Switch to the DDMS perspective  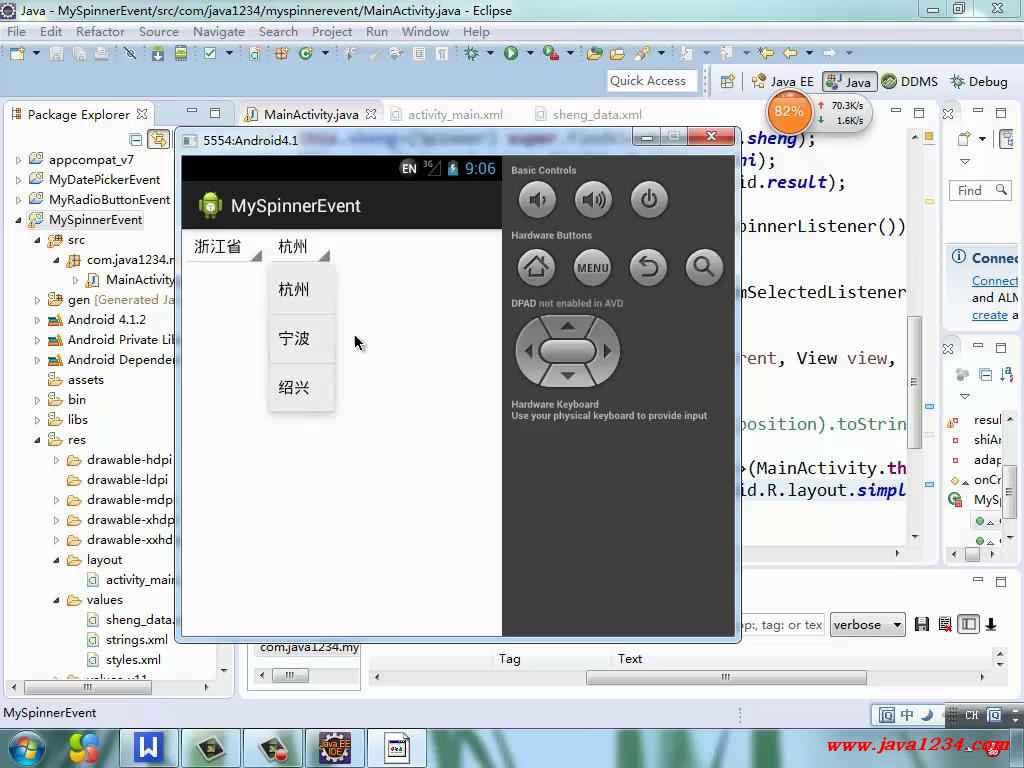point(910,82)
